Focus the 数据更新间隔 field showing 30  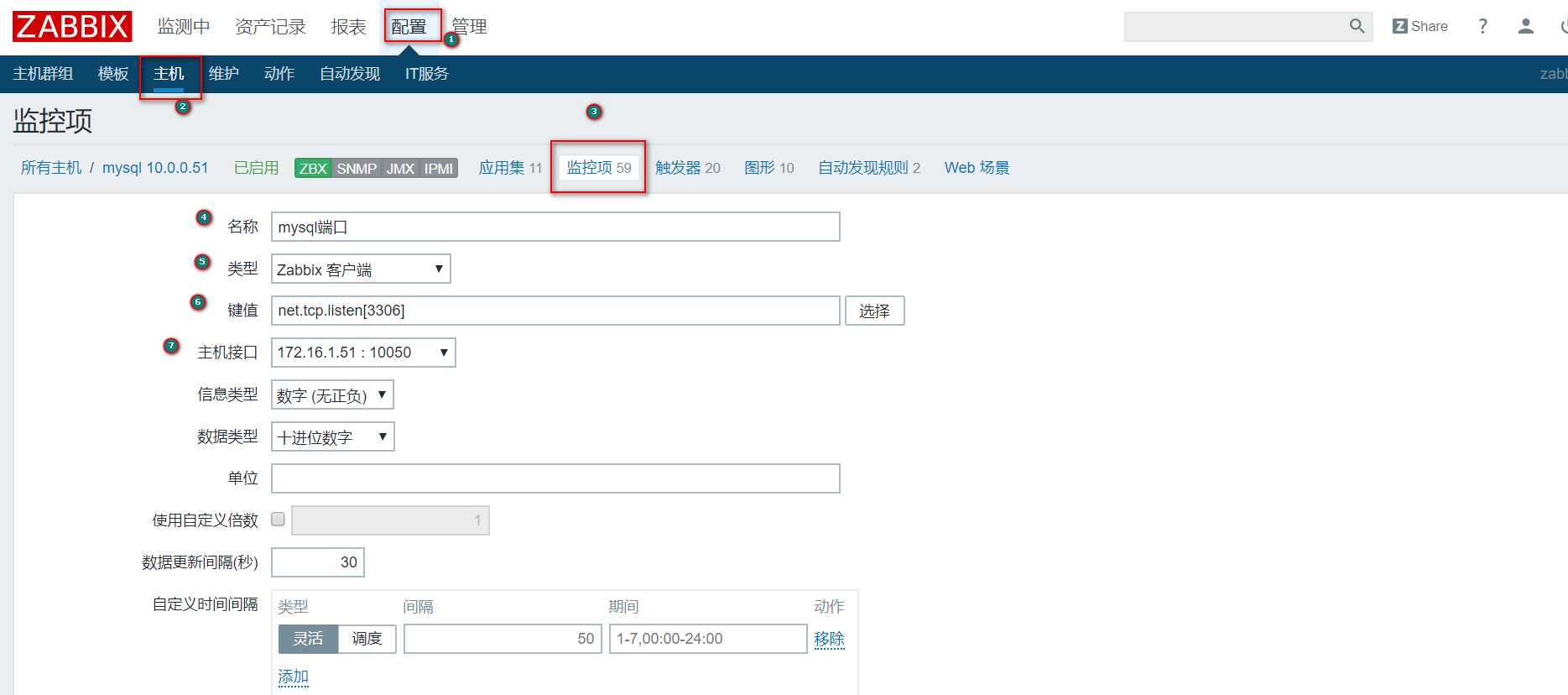click(318, 562)
